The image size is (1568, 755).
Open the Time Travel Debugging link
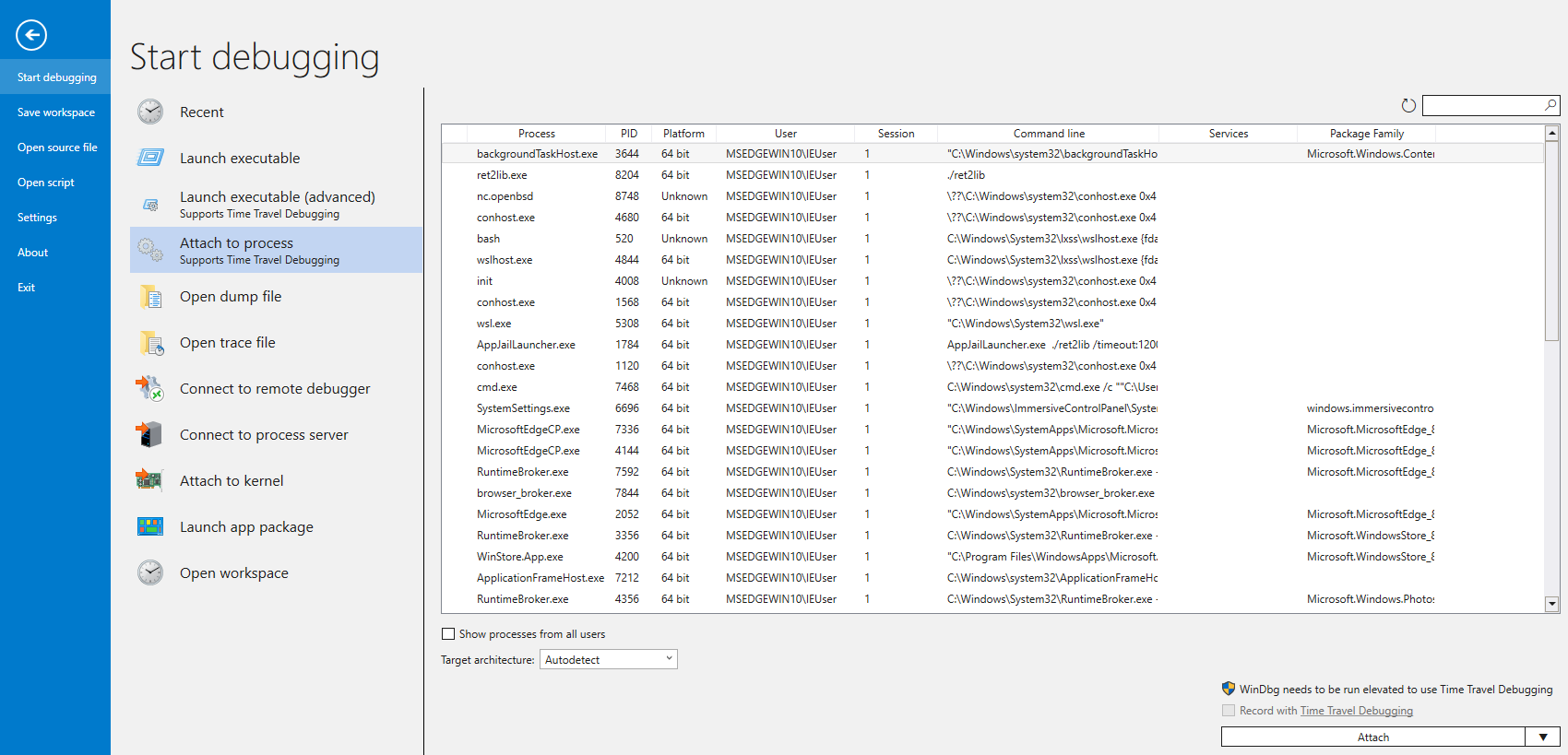pyautogui.click(x=1356, y=711)
